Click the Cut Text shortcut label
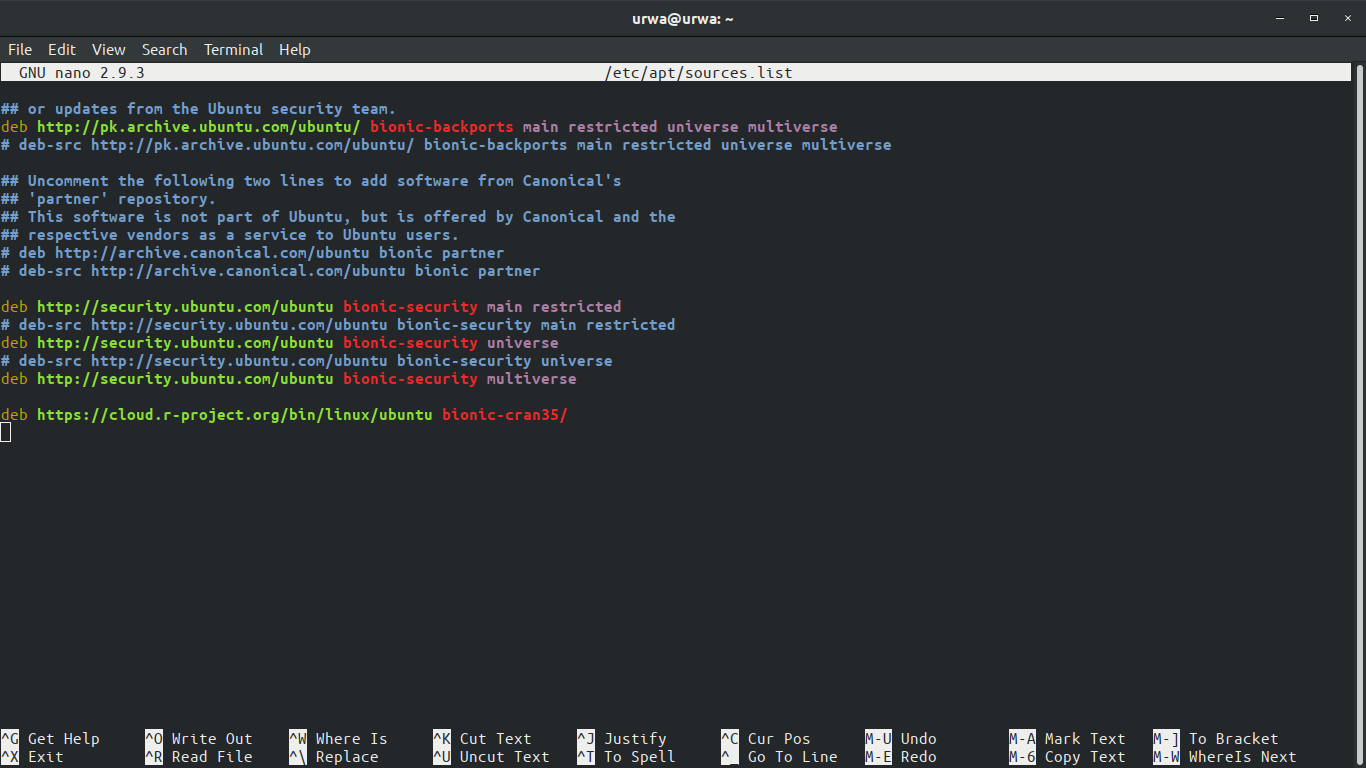The height and width of the screenshot is (768, 1366). [495, 739]
